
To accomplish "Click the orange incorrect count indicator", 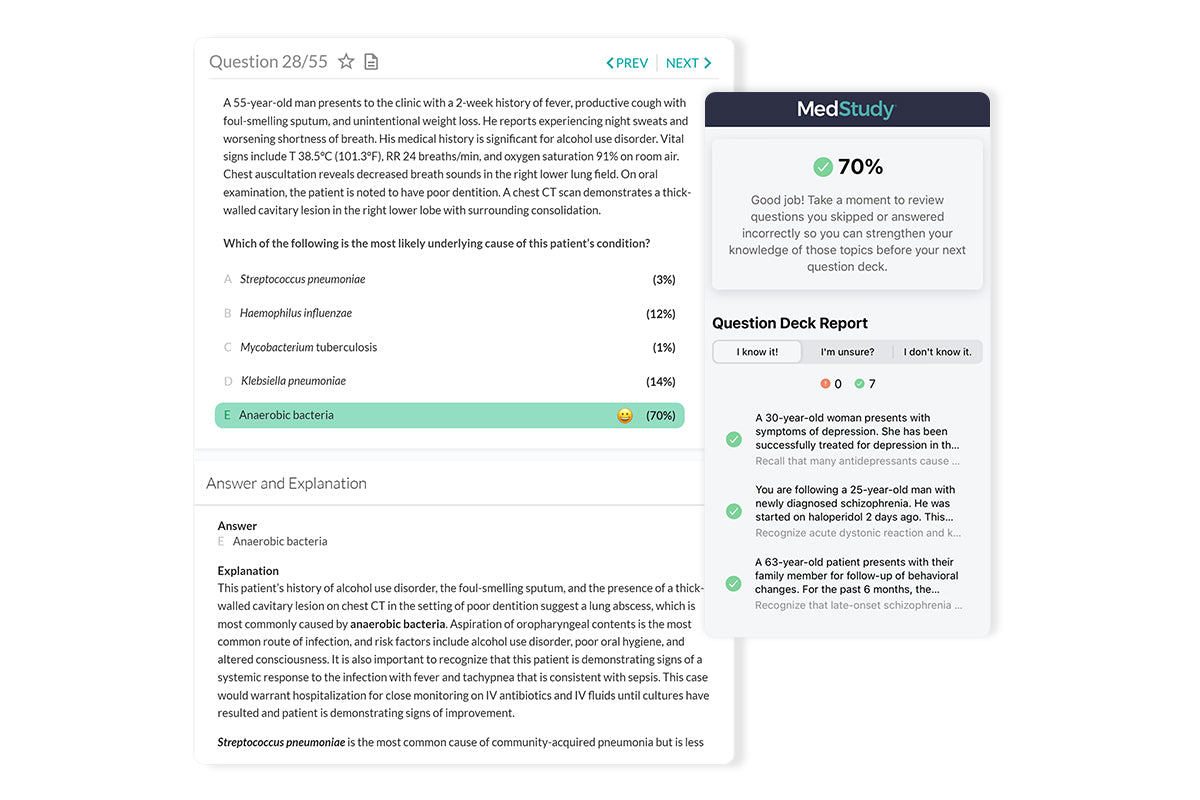I will [x=825, y=384].
